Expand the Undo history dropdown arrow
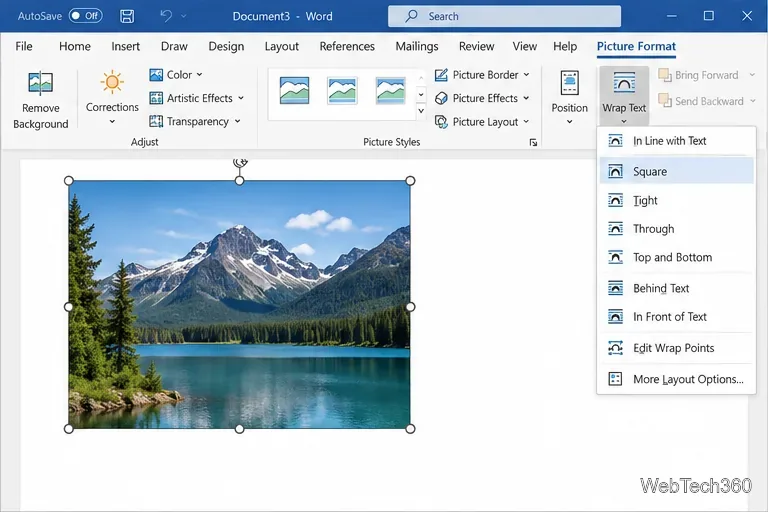 point(184,16)
